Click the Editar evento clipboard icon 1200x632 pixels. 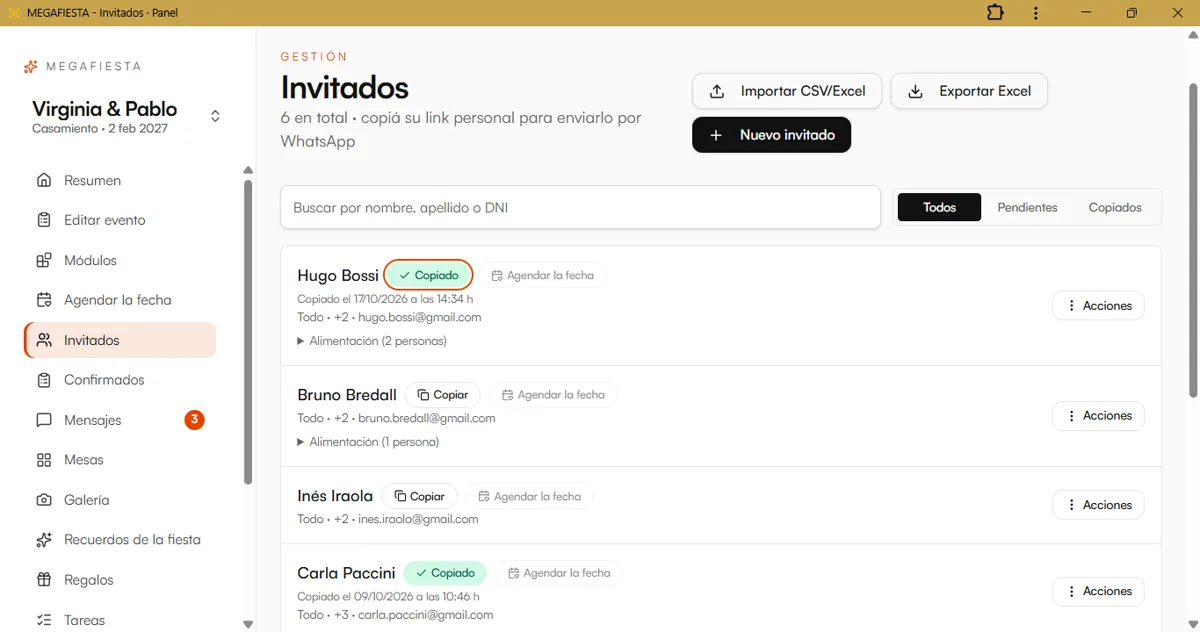pos(44,220)
